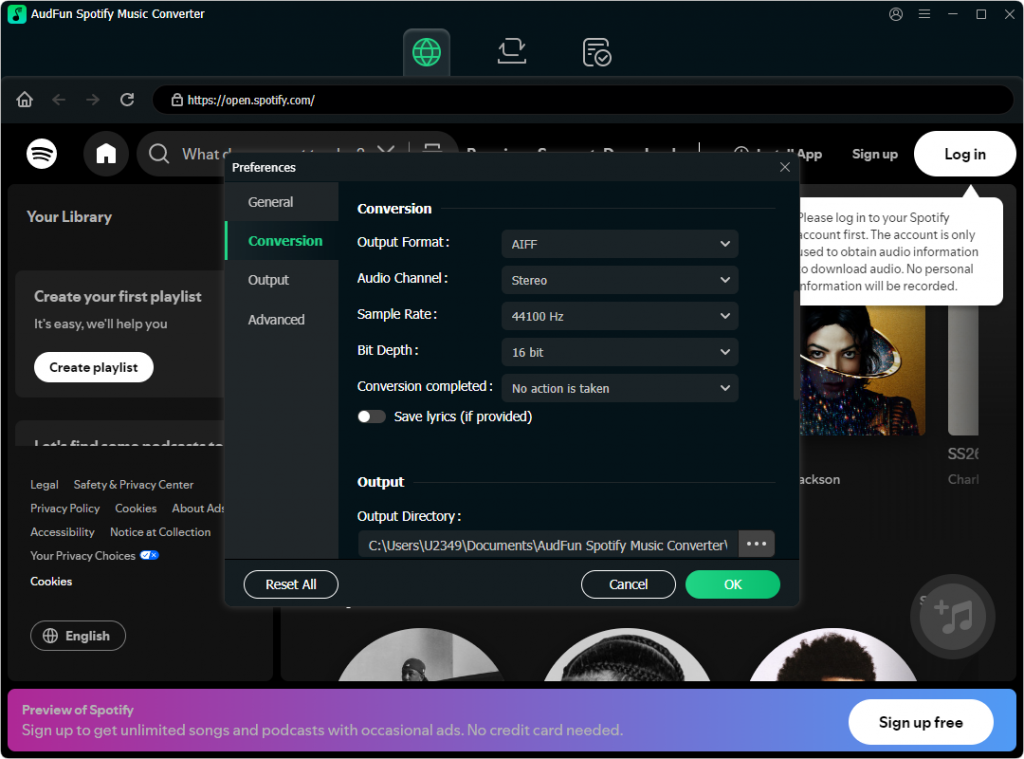Click the Legal footer link
The width and height of the screenshot is (1024, 759).
click(44, 485)
